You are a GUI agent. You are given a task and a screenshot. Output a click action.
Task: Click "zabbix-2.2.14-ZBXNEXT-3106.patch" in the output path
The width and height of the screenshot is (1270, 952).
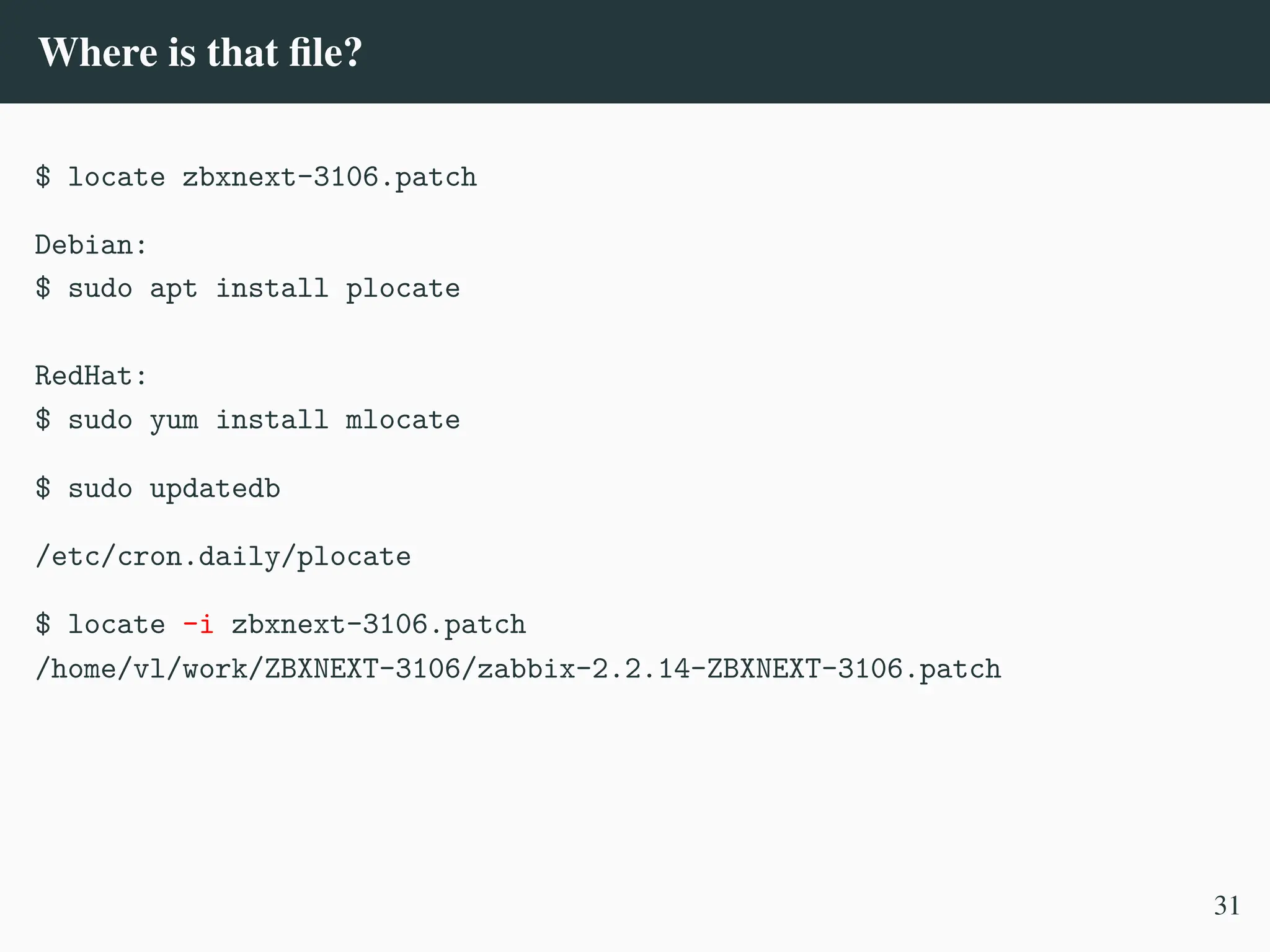[x=739, y=669]
